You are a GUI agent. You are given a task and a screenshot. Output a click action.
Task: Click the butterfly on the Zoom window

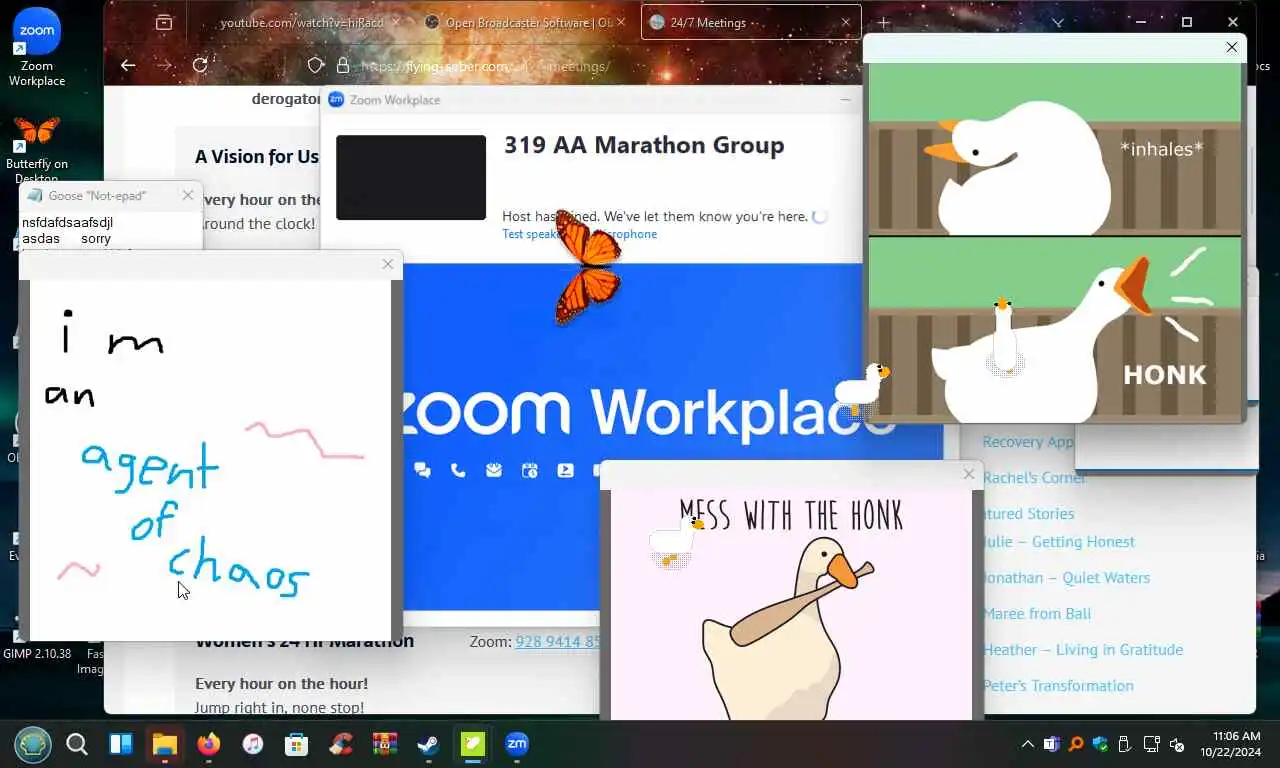click(x=588, y=267)
